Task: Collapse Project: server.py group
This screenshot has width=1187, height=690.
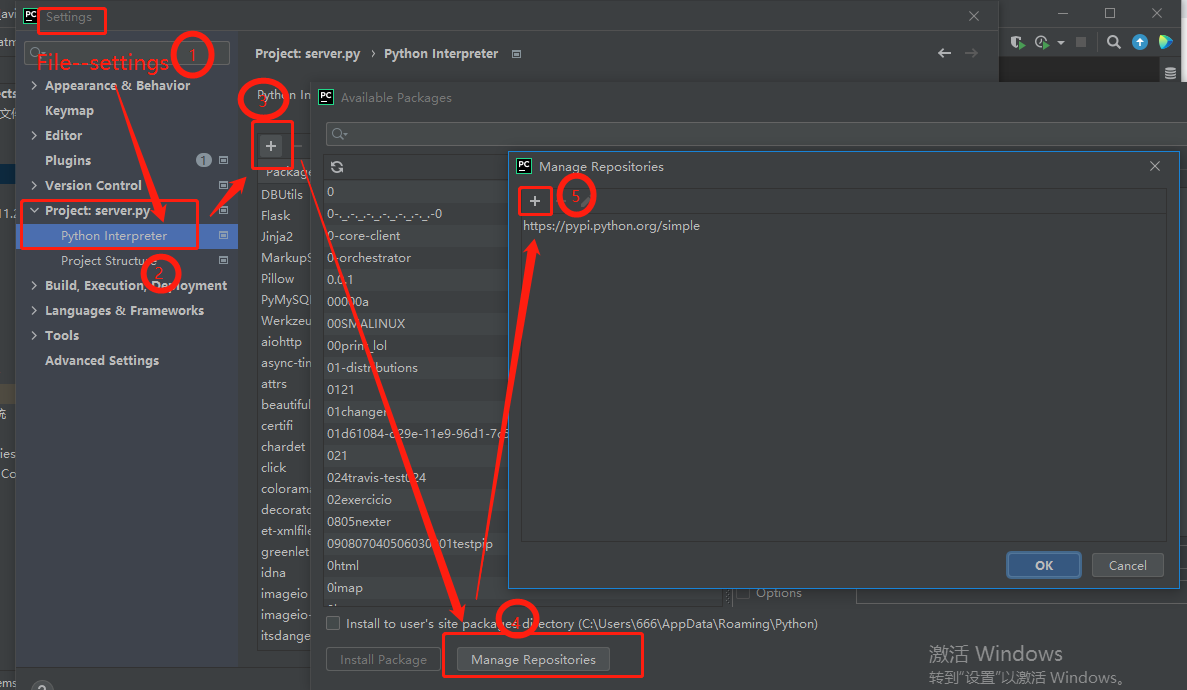Action: pyautogui.click(x=34, y=211)
